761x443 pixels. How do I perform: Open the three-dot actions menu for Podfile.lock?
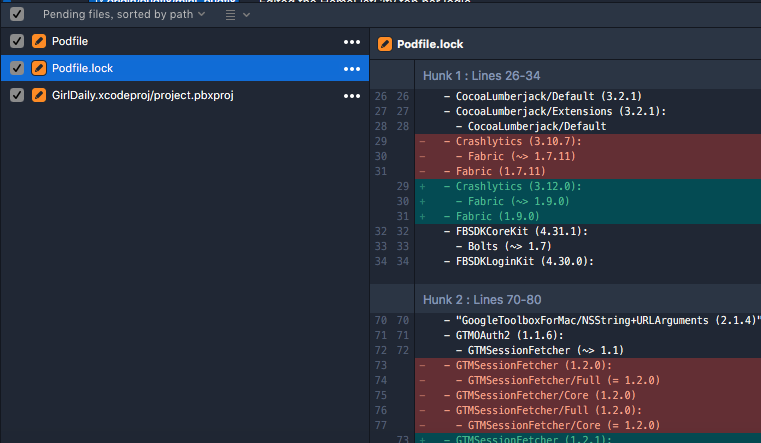352,69
